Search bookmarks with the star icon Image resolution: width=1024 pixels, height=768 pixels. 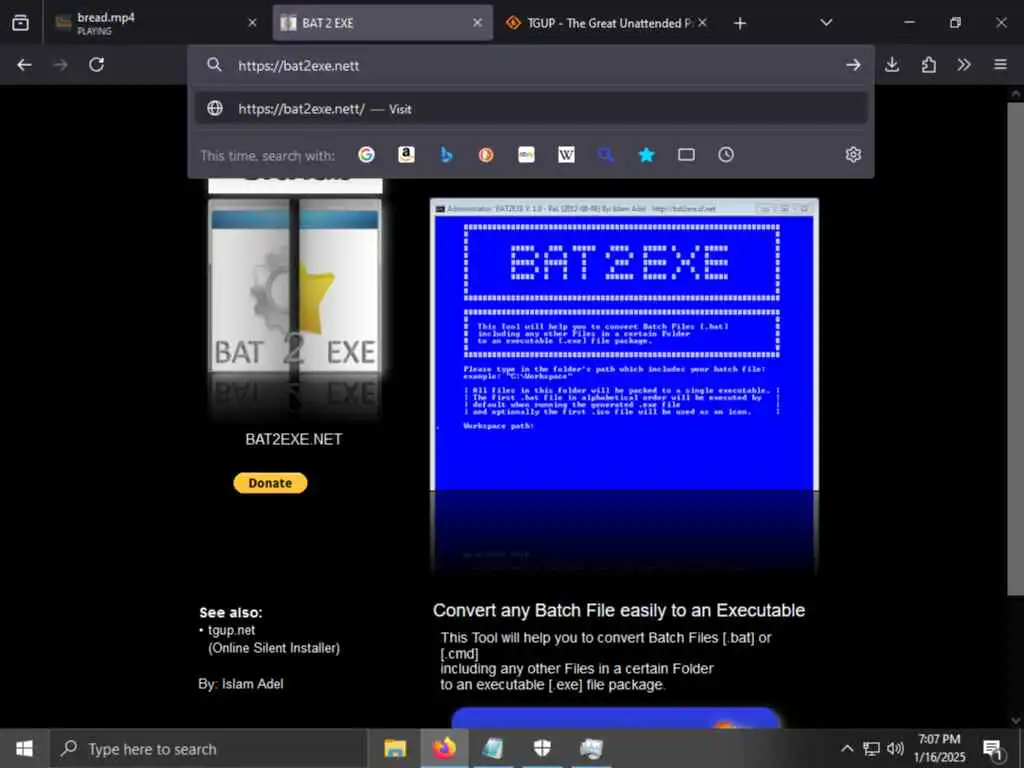click(x=647, y=155)
